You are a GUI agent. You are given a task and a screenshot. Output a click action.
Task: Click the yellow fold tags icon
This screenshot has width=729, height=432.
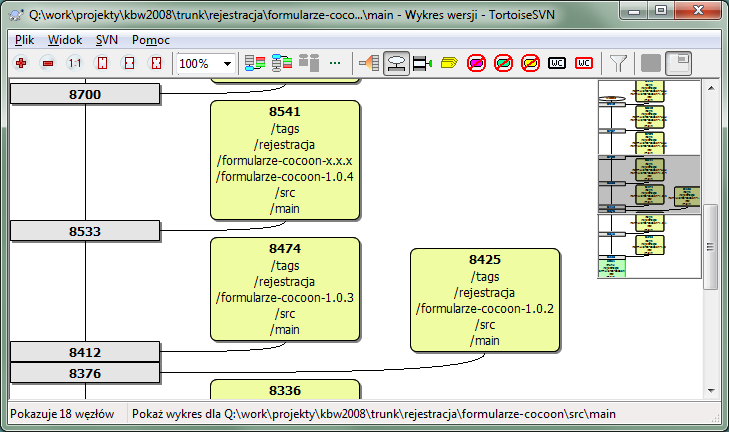[x=449, y=63]
